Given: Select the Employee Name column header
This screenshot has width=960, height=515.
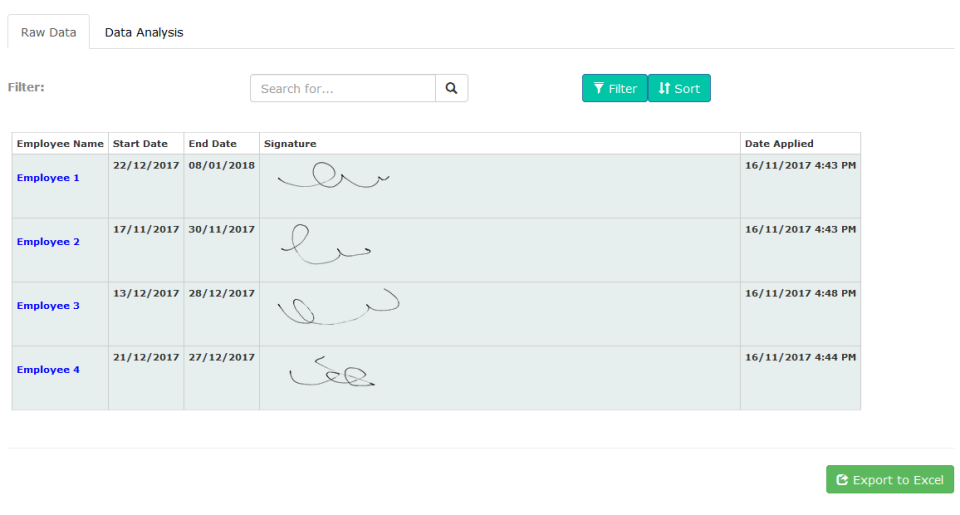Looking at the screenshot, I should click(60, 144).
